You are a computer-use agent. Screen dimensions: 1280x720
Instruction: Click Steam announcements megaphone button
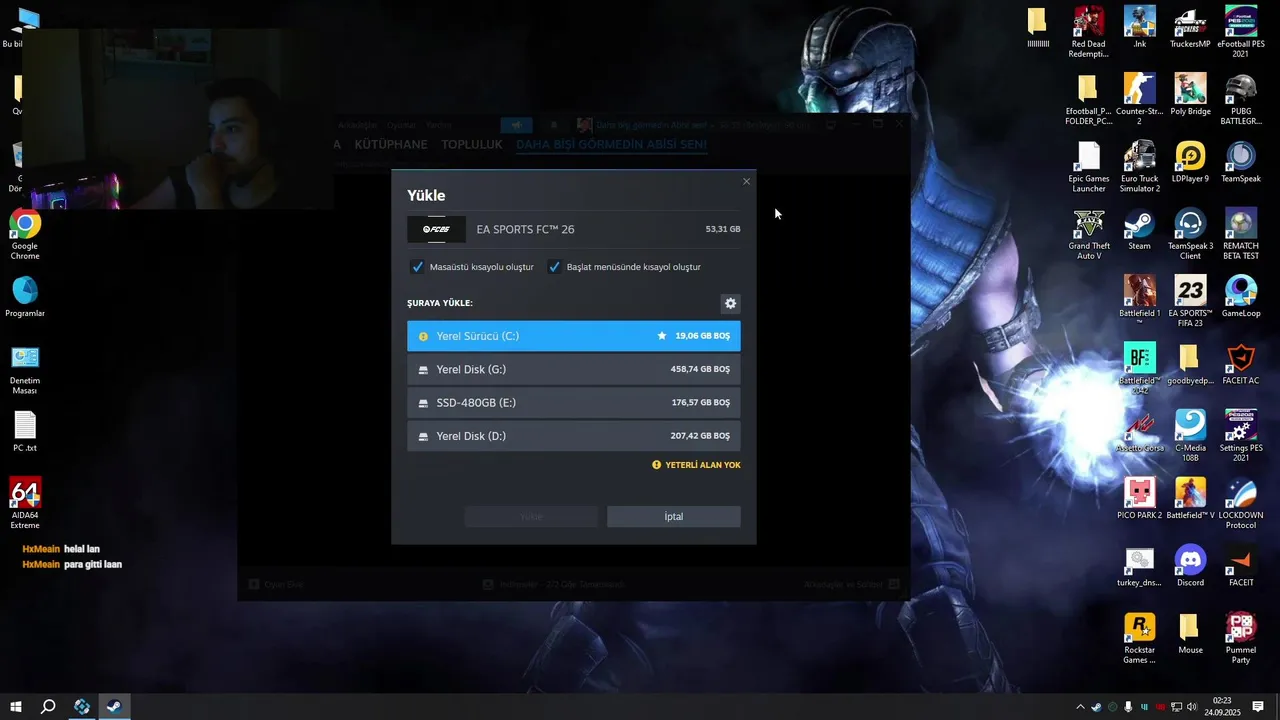pyautogui.click(x=517, y=125)
